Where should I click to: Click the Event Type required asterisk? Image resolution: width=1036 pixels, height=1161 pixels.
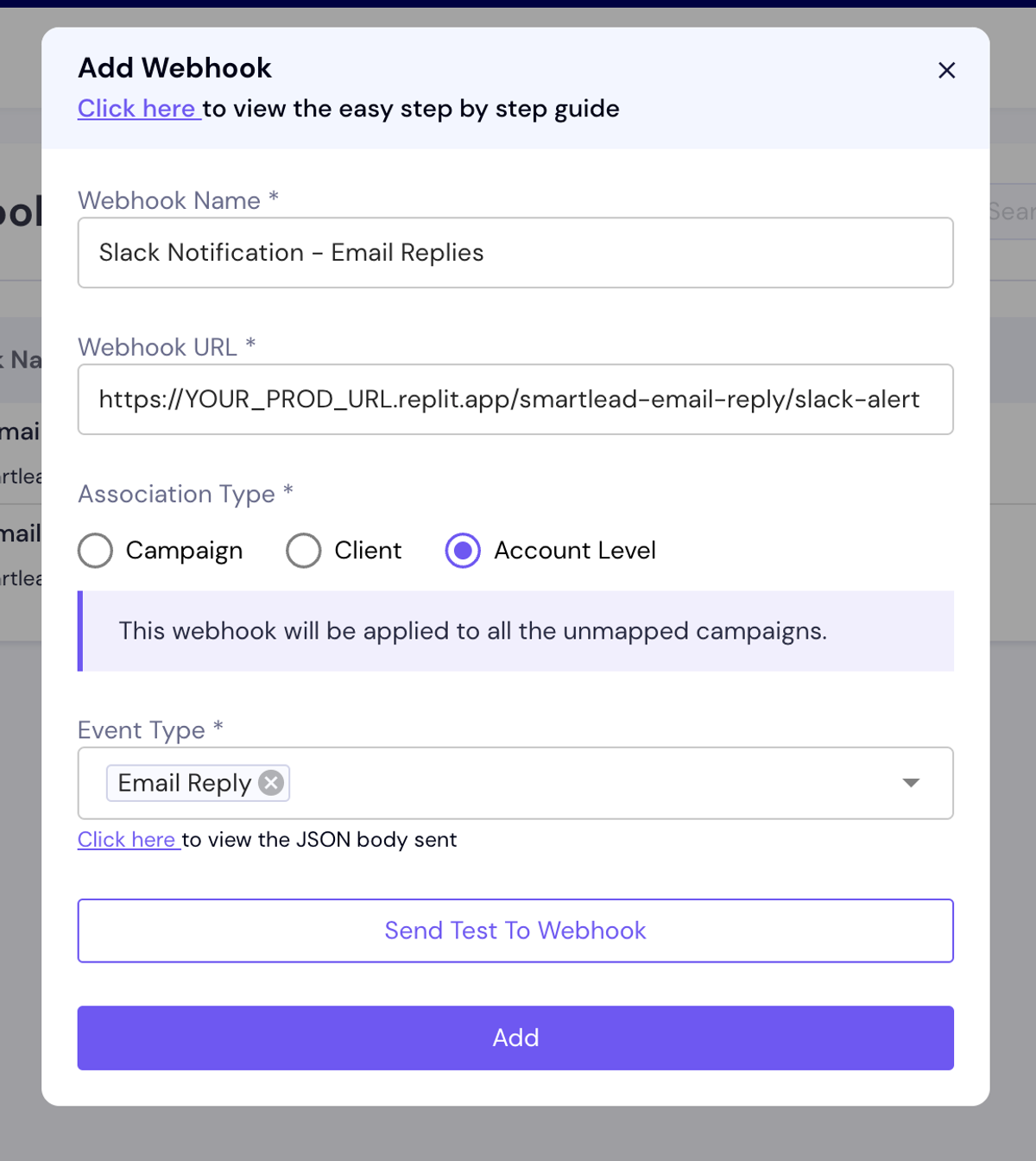coord(218,728)
